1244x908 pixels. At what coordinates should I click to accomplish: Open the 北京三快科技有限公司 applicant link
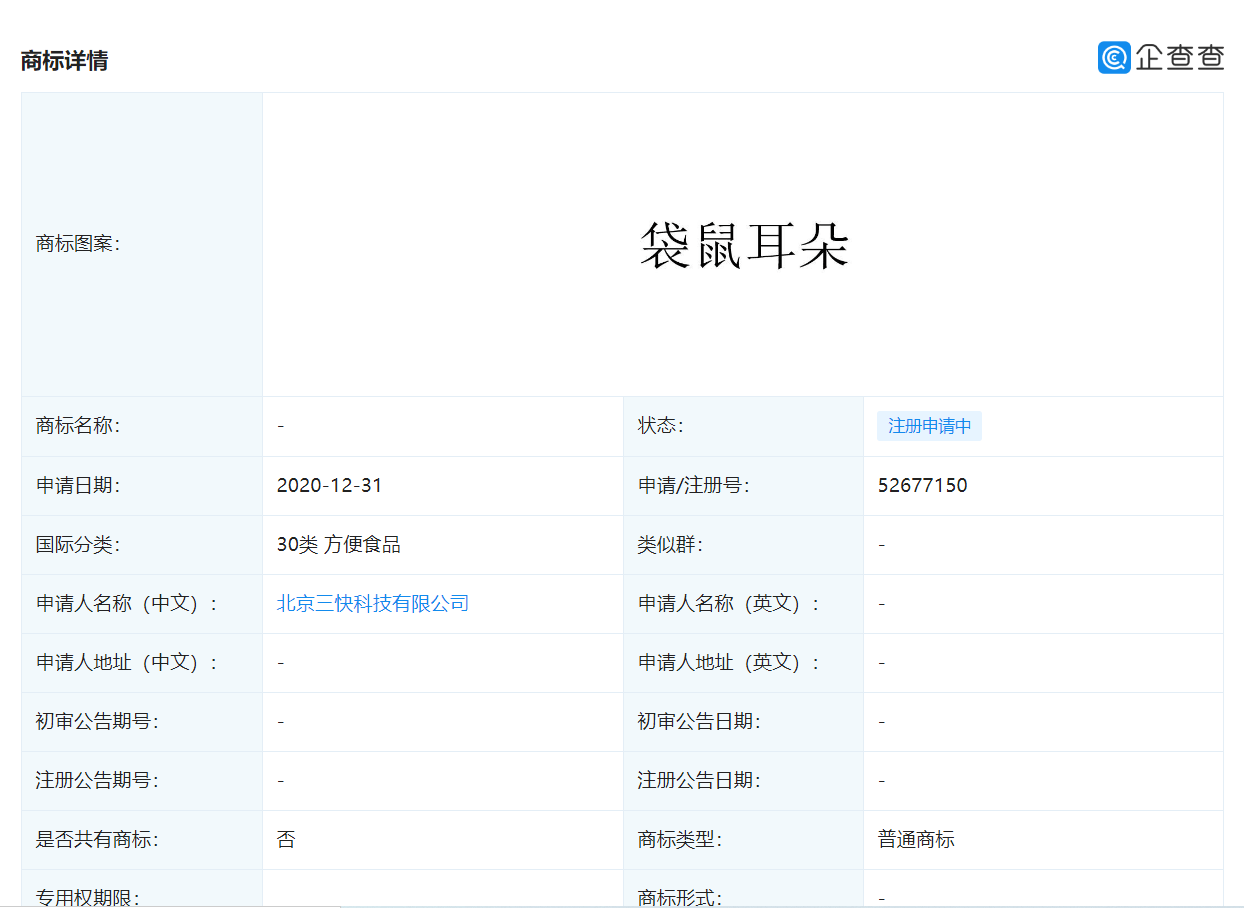coord(373,604)
